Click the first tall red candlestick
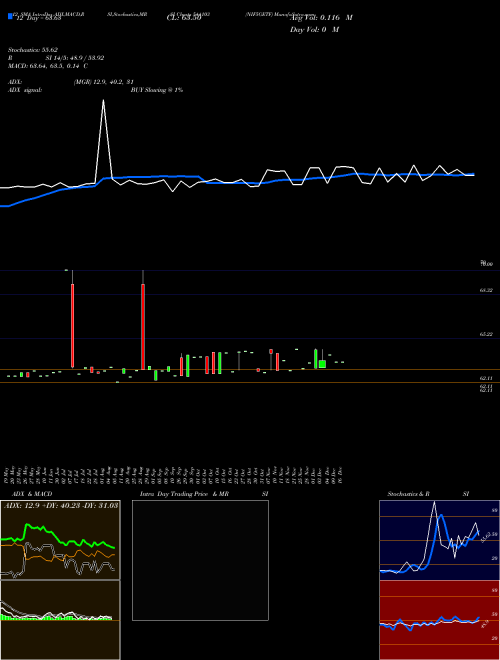The image size is (500, 660). (x=72, y=325)
